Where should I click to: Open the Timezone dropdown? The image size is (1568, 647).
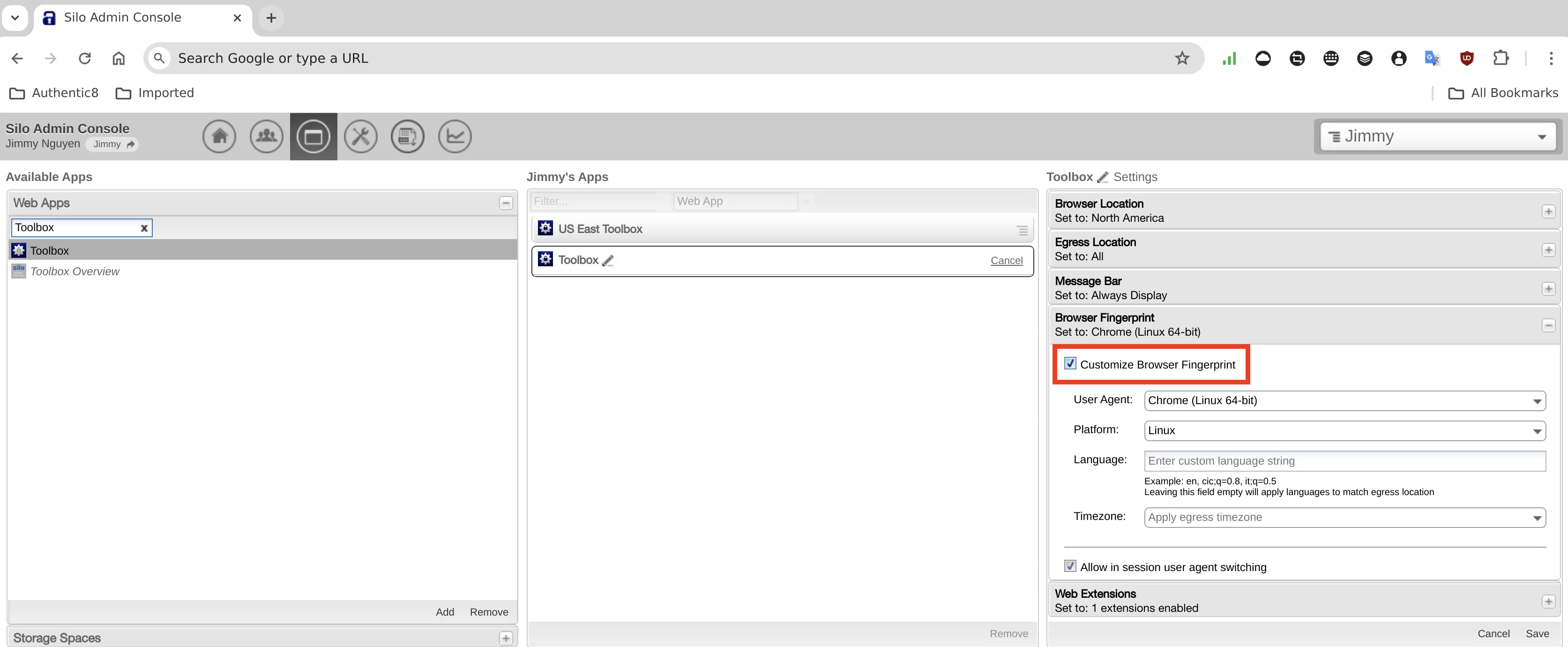point(1344,517)
